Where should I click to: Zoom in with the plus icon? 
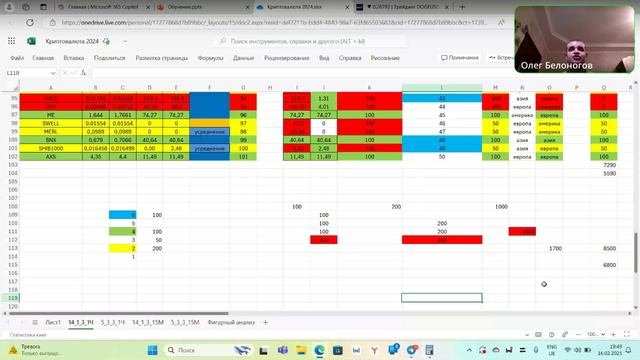pos(613,334)
